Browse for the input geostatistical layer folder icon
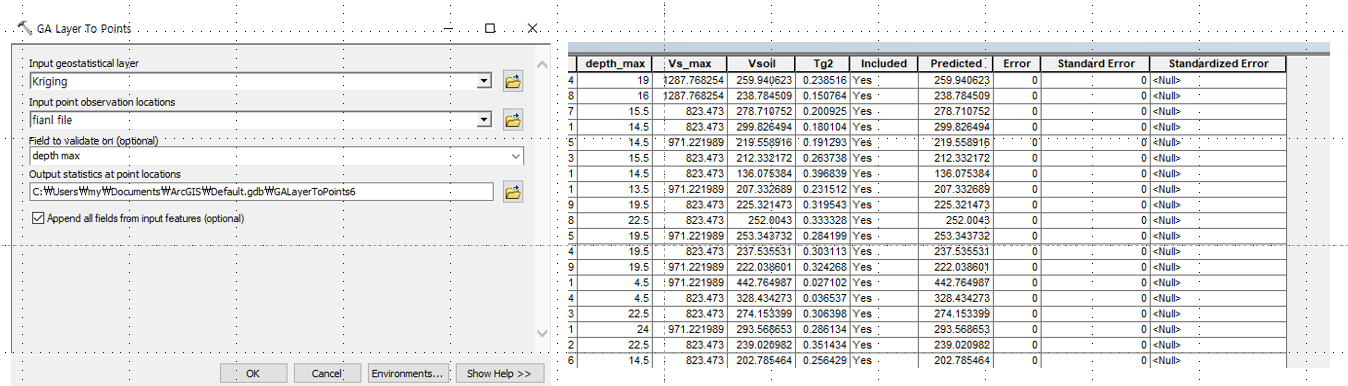1348x386 pixels. pos(513,81)
